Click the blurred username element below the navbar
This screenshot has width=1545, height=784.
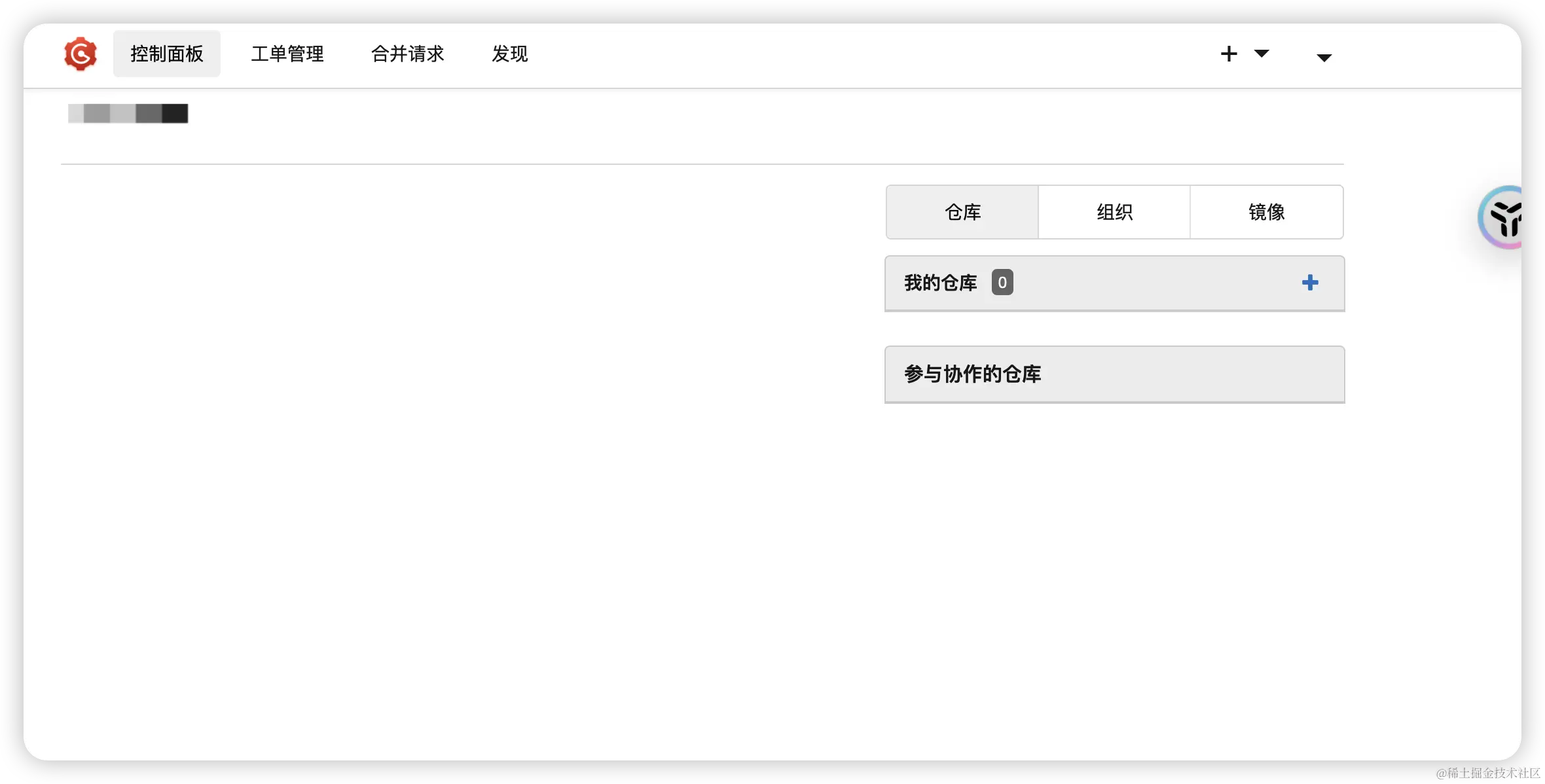click(x=128, y=113)
